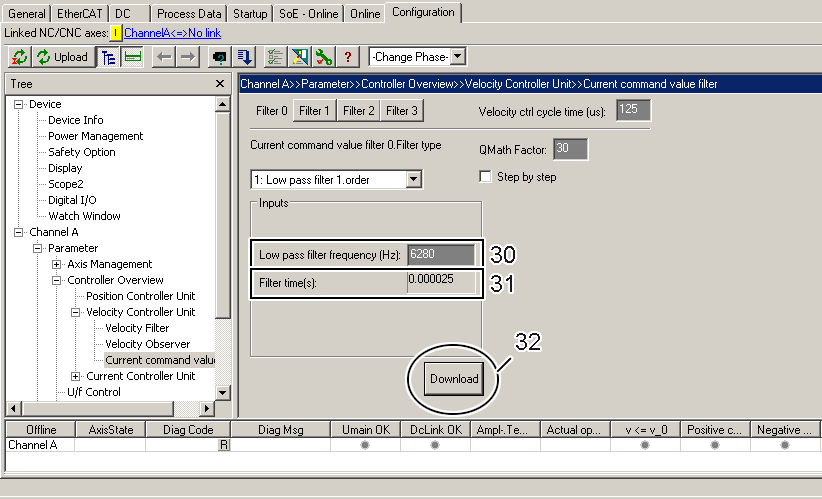The width and height of the screenshot is (822, 499).
Task: Open the EtherCAT tab
Action: click(x=80, y=14)
